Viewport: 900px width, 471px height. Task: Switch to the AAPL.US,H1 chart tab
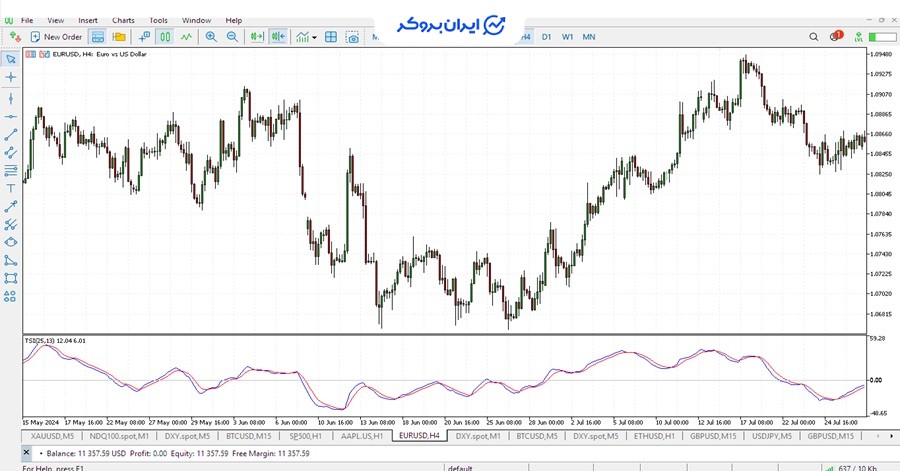tap(362, 436)
